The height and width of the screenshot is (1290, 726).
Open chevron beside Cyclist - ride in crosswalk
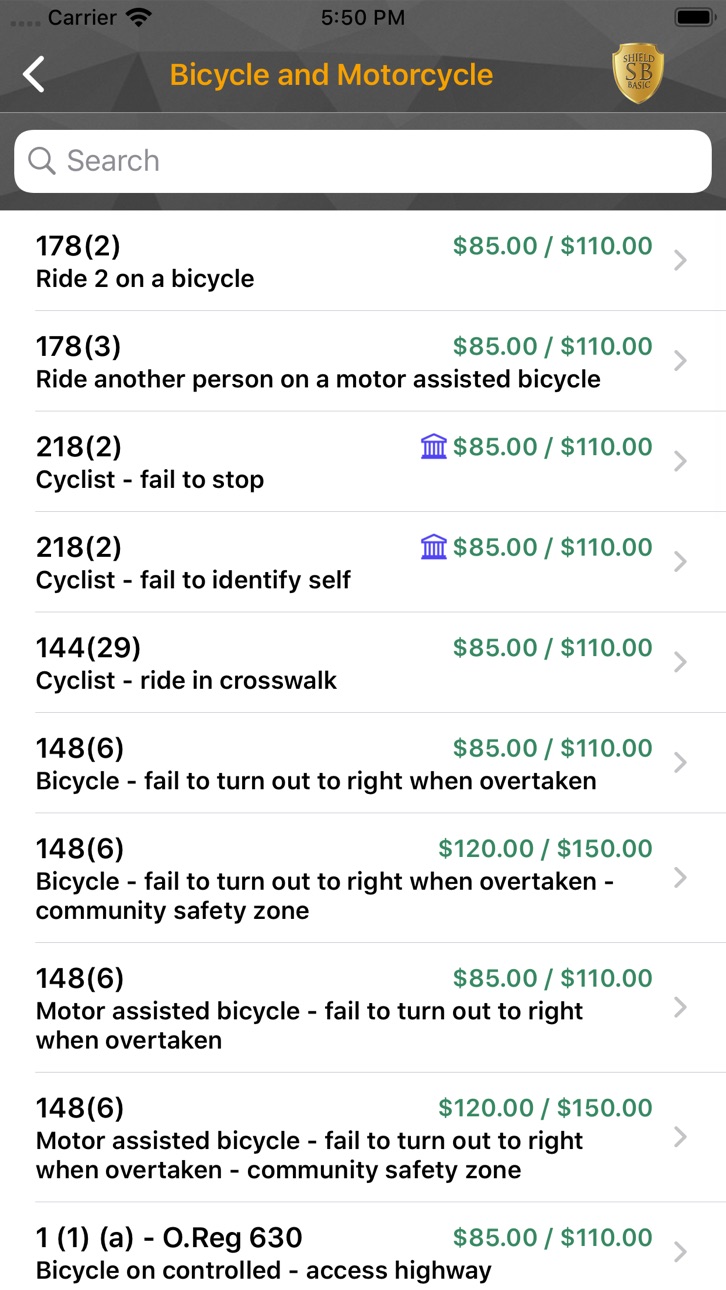click(x=680, y=662)
